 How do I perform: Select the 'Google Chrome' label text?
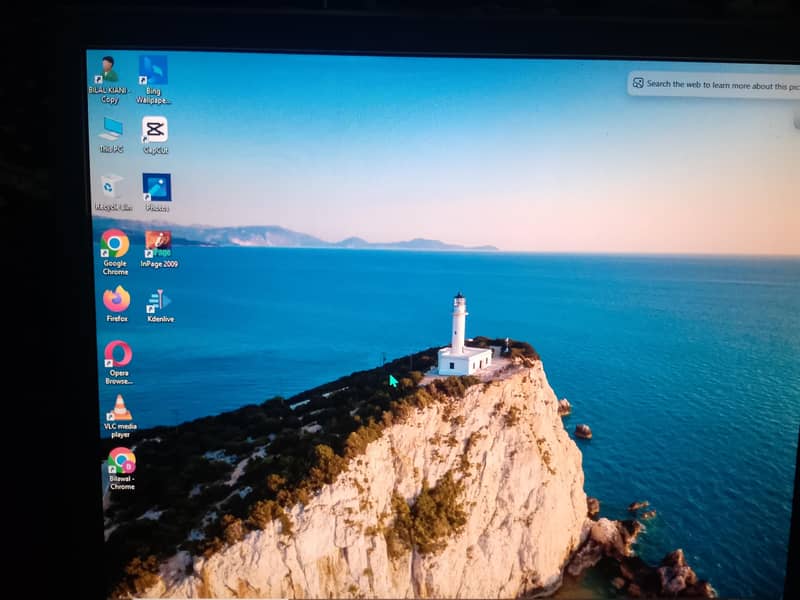click(x=113, y=266)
